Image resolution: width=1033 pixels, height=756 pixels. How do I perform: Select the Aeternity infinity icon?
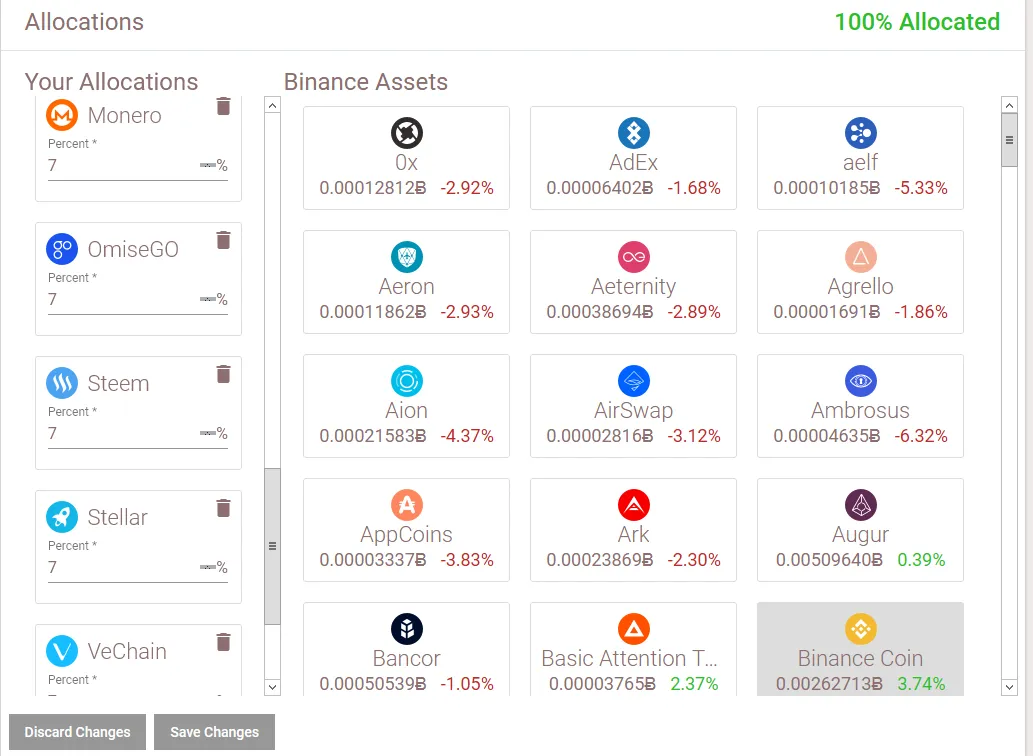click(634, 257)
